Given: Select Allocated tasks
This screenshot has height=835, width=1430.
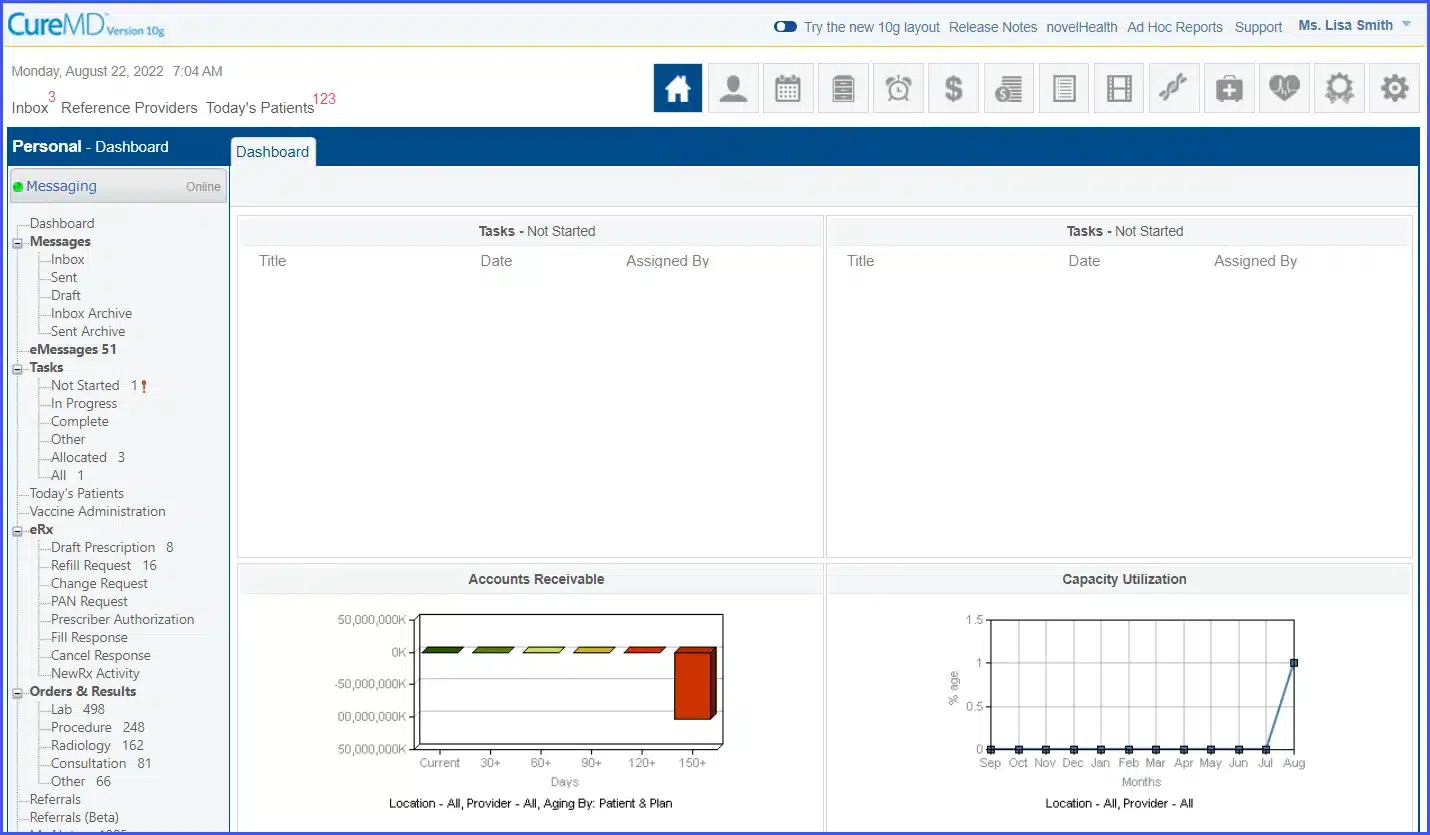Looking at the screenshot, I should point(79,458).
